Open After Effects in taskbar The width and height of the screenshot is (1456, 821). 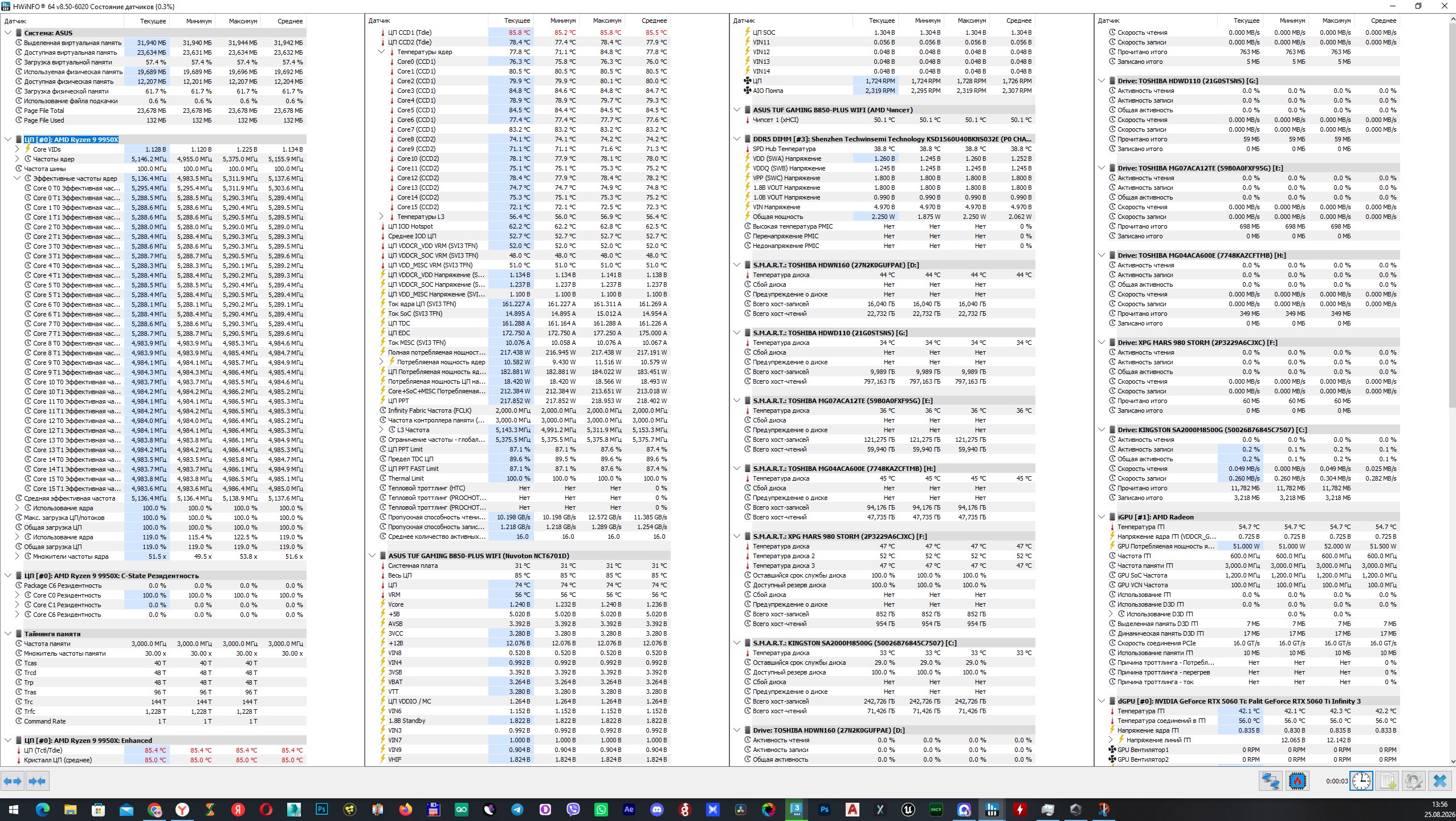click(x=629, y=810)
